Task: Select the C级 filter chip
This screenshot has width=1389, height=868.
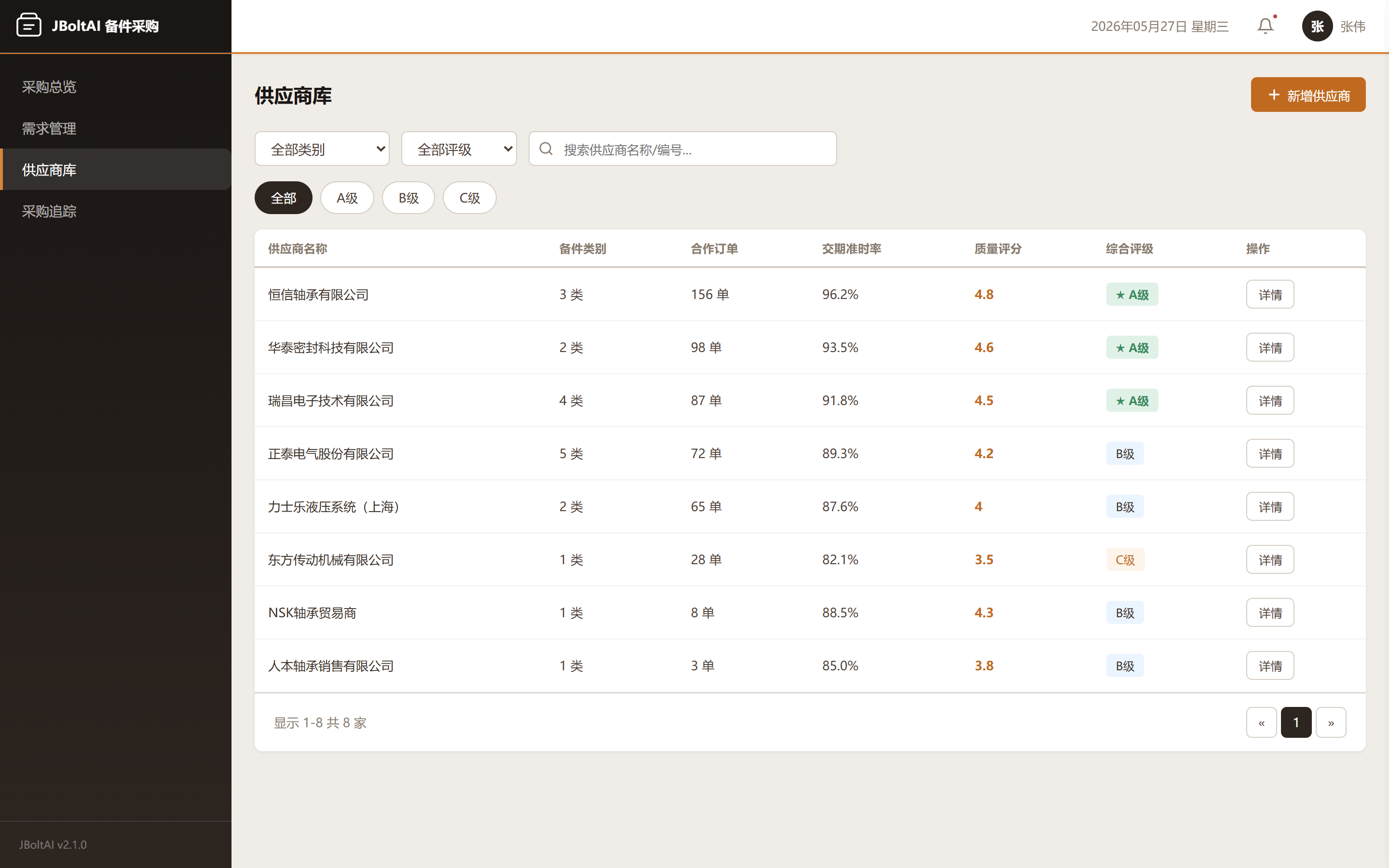Action: [469, 198]
